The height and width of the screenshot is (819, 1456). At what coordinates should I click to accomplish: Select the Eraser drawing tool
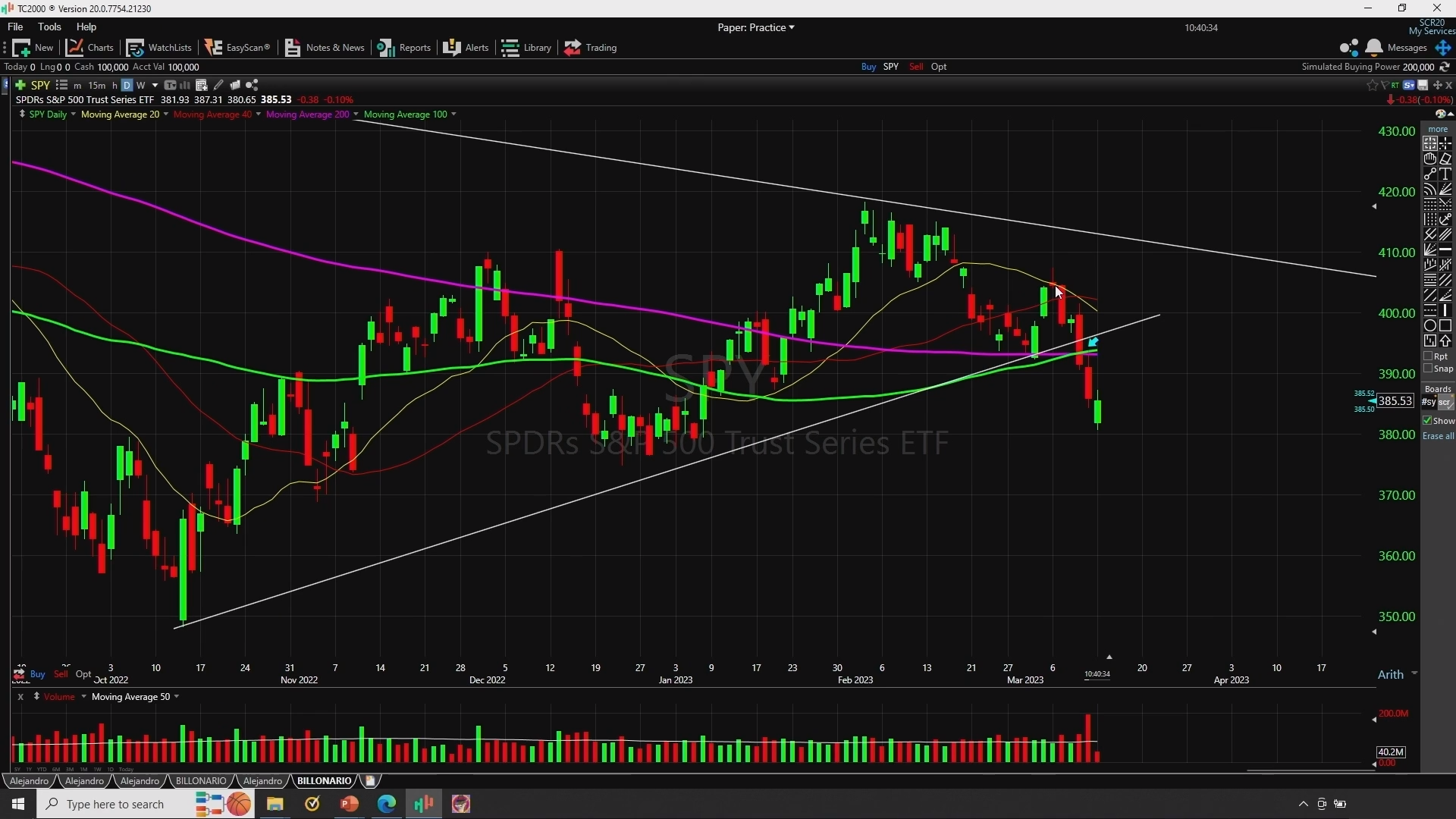[x=1445, y=158]
